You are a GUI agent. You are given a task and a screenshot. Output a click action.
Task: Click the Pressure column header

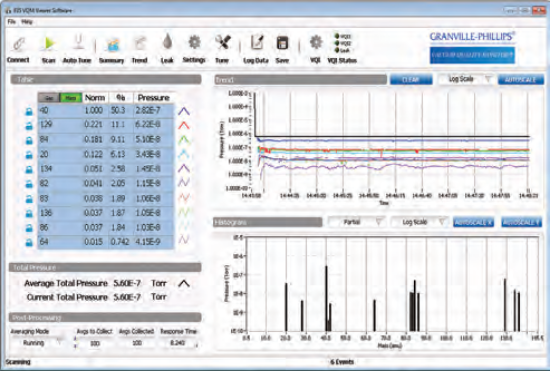click(154, 98)
